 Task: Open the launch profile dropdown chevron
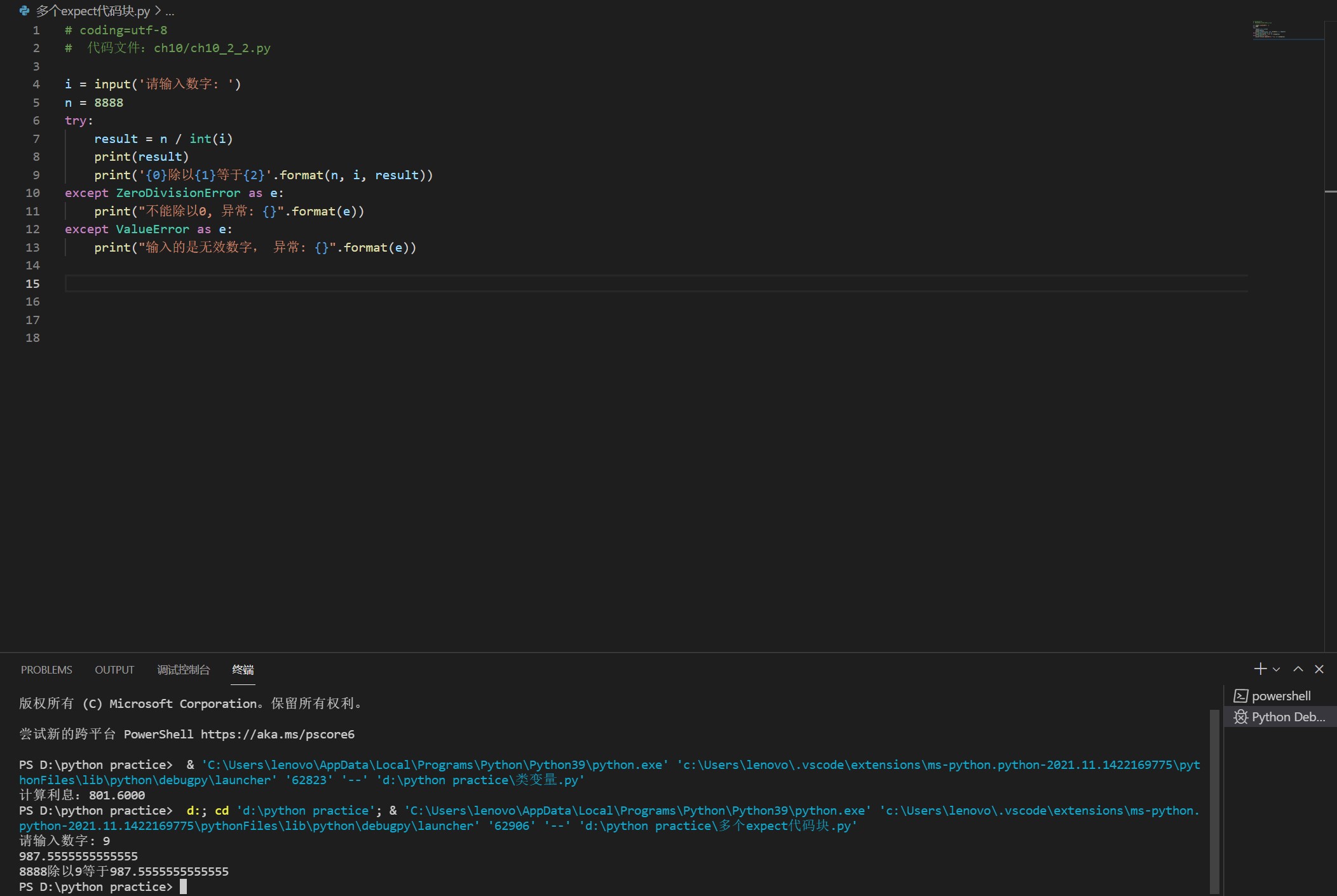click(1276, 669)
